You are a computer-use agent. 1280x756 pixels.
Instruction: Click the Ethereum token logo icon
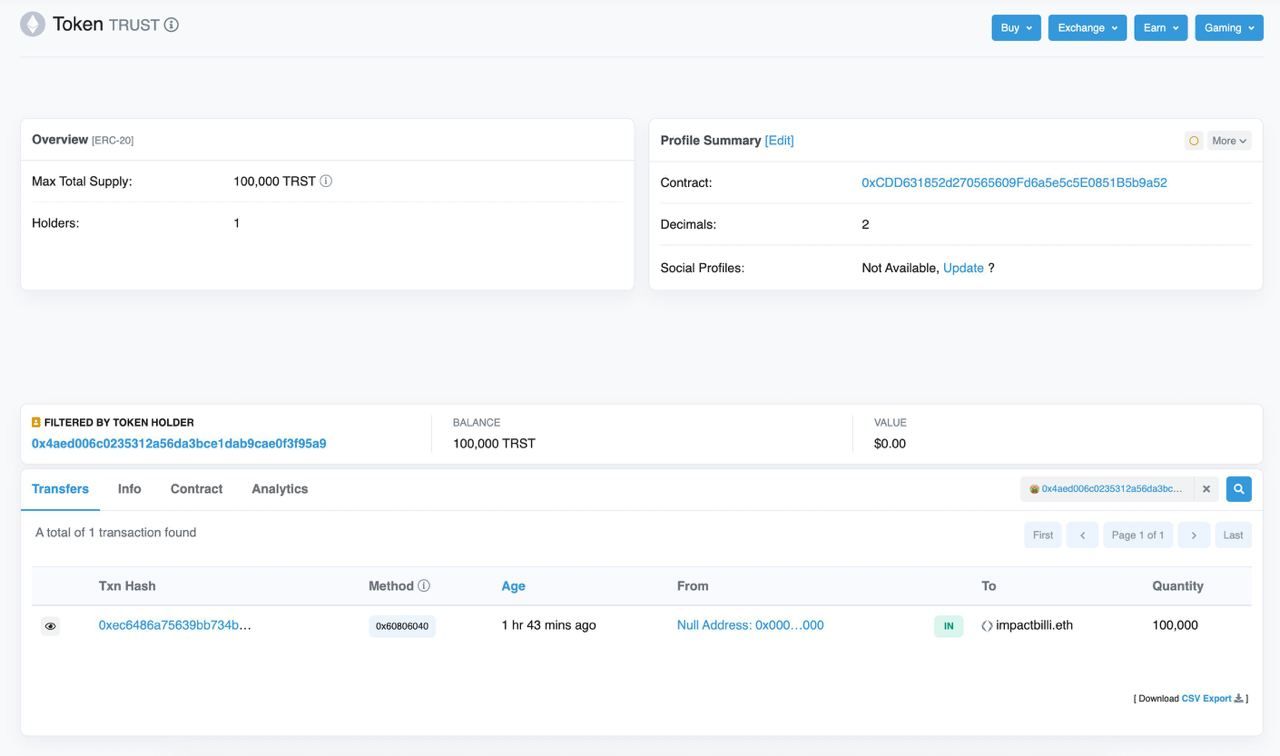[x=33, y=25]
